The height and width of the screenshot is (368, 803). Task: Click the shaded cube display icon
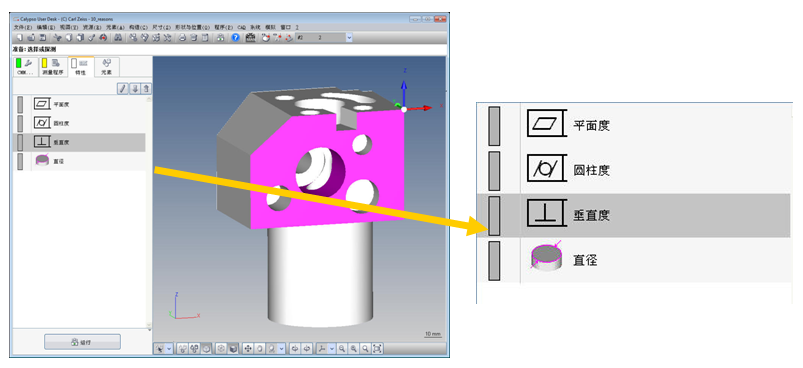pos(233,349)
